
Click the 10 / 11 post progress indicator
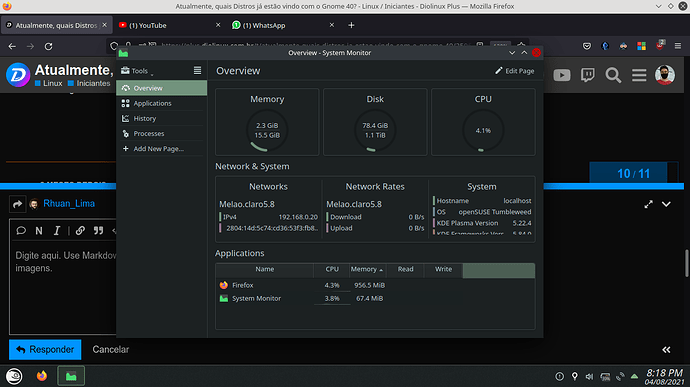pos(633,173)
